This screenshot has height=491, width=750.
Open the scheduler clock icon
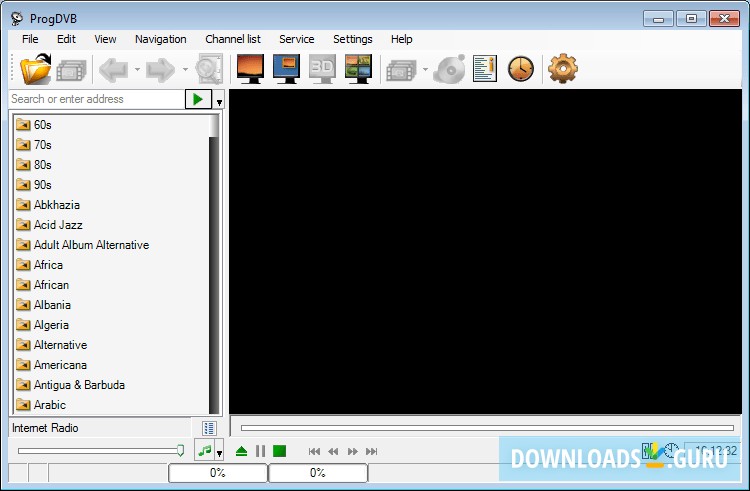(x=520, y=69)
